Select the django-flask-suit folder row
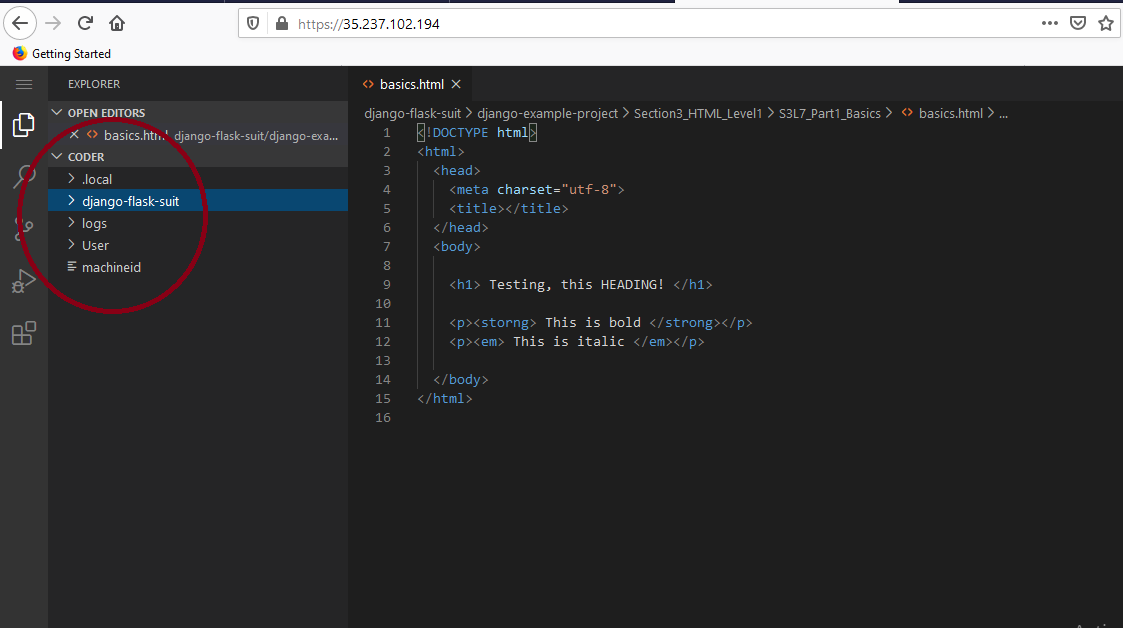This screenshot has width=1123, height=628. click(198, 201)
